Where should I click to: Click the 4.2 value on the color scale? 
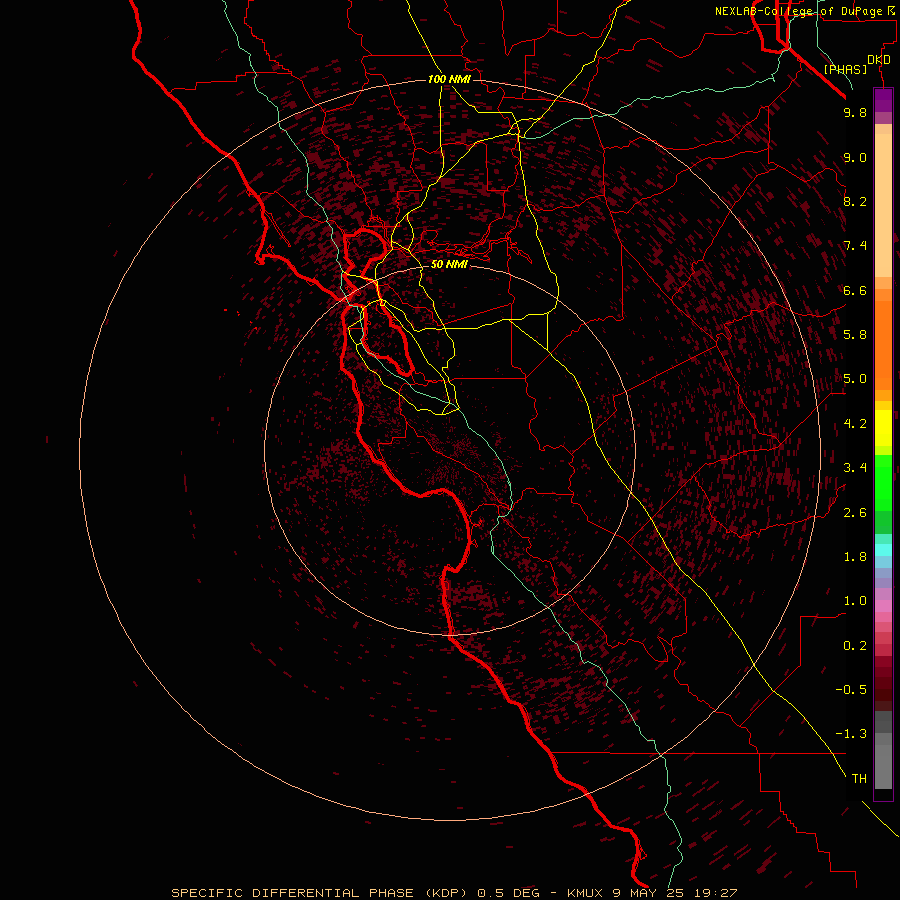(855, 424)
